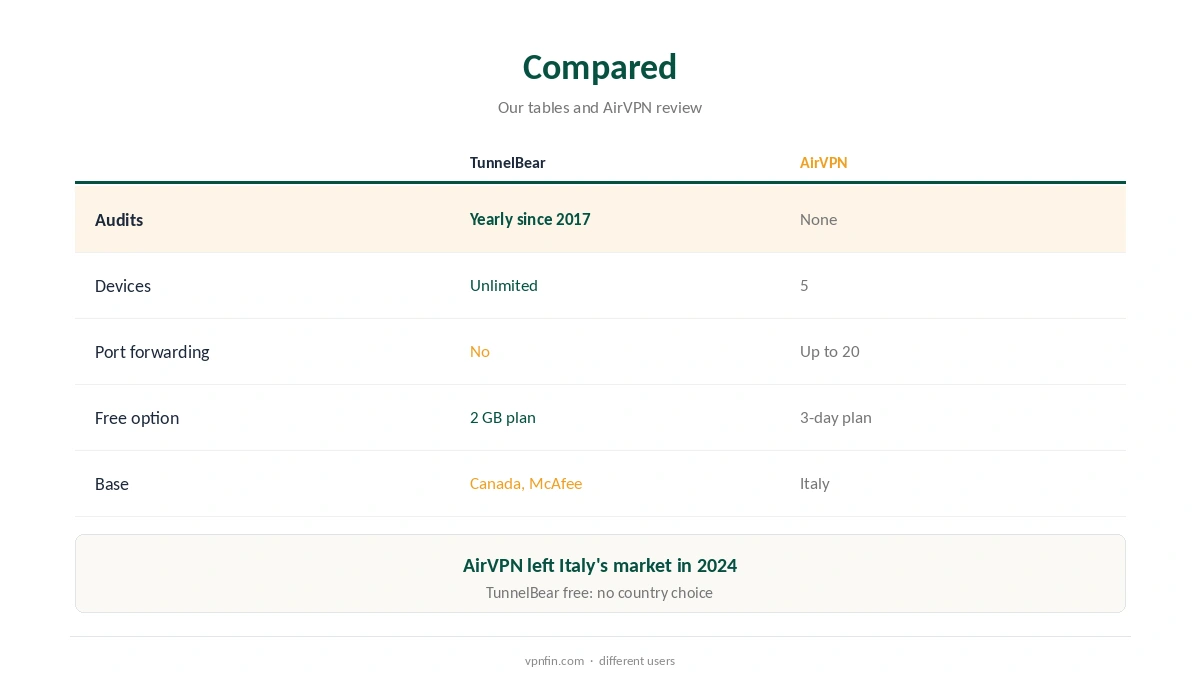
Task: Click the '3-day plan' cell
Action: 835,417
